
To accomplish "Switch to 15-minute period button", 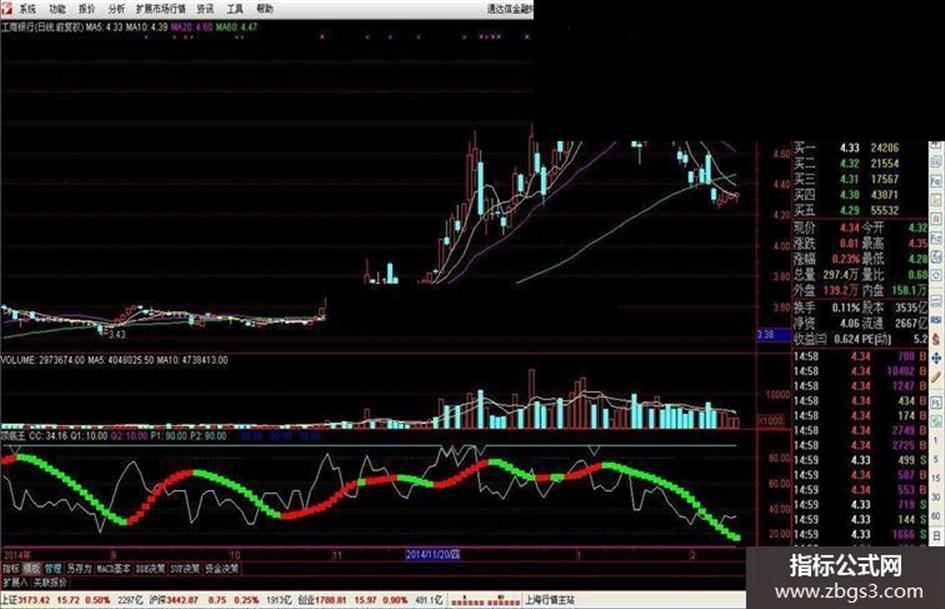I will [x=937, y=478].
